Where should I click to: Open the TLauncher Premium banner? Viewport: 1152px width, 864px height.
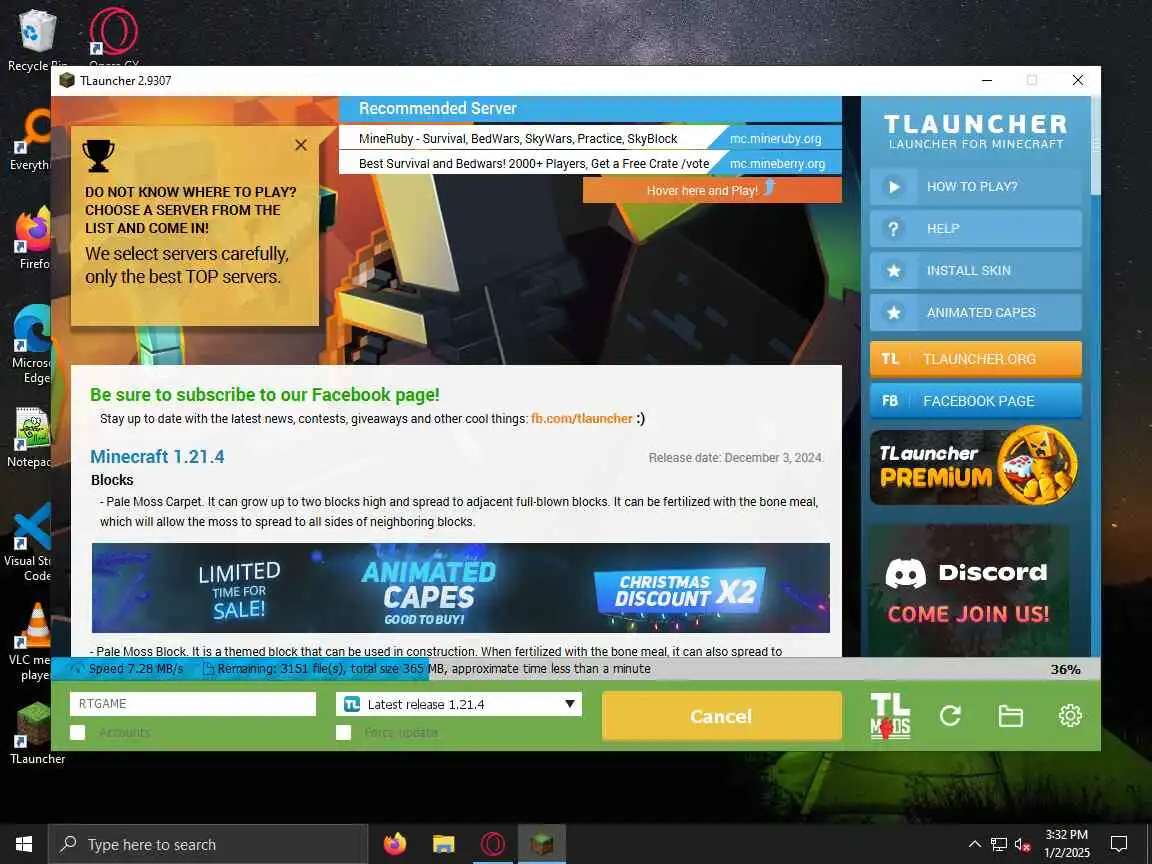[x=974, y=466]
